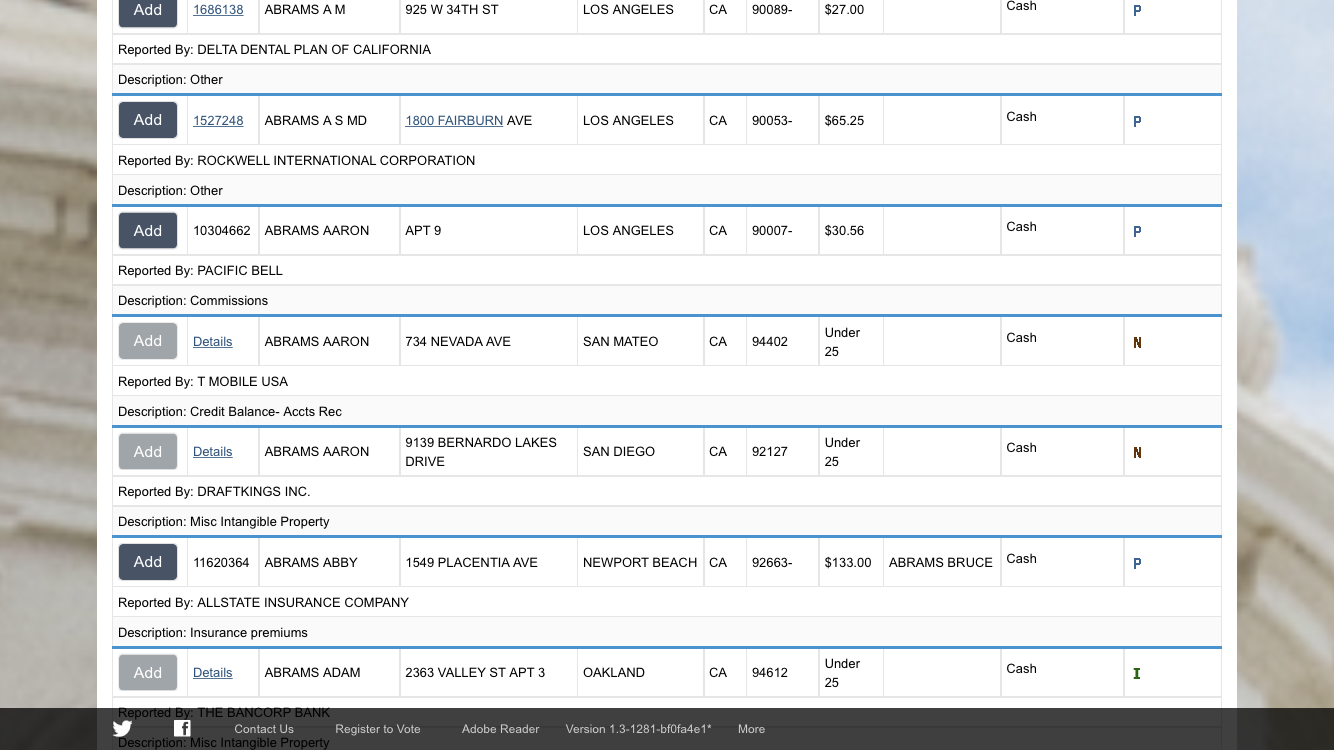
Task: Click city SAN MATEO
Action: click(x=621, y=341)
